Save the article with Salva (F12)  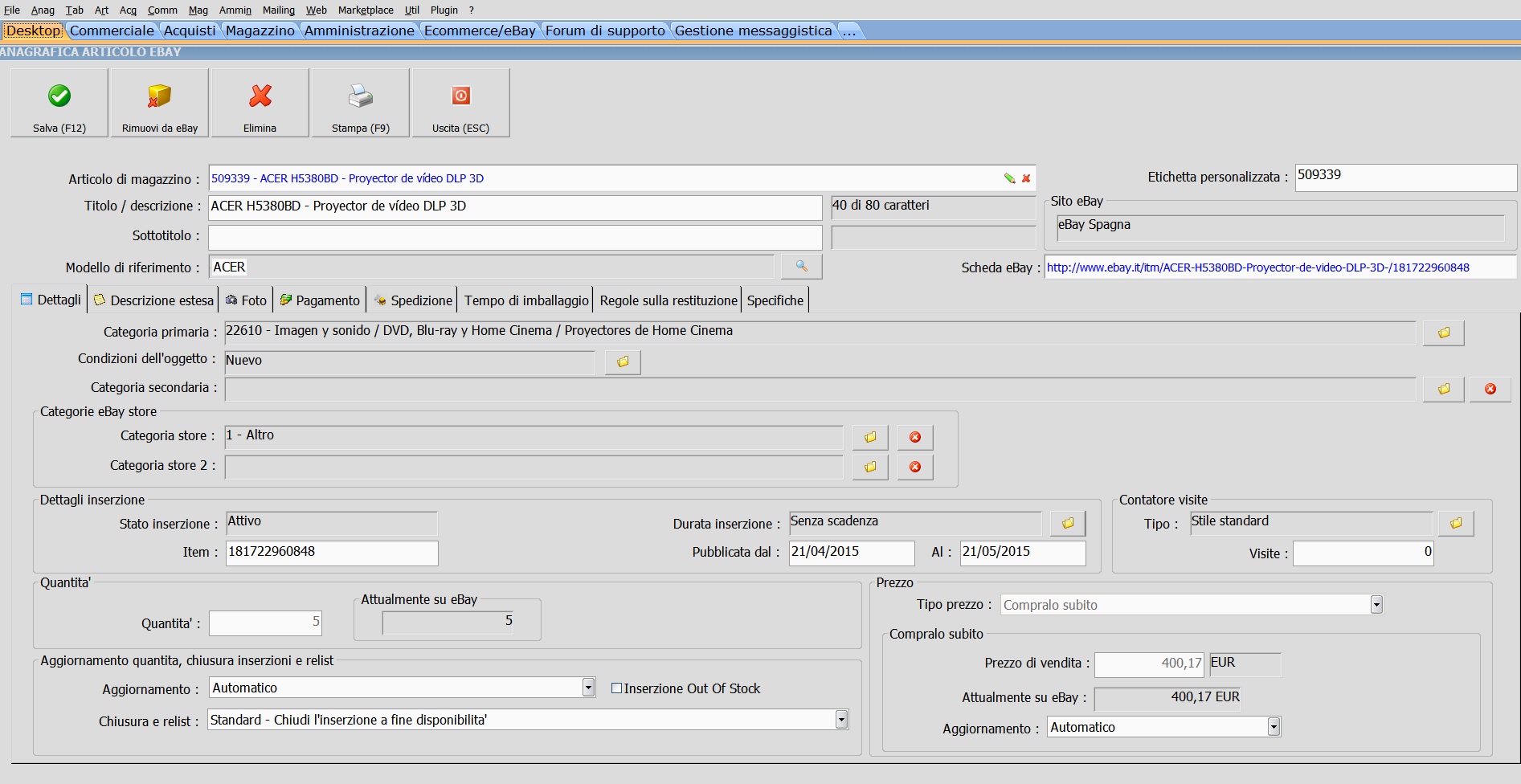coord(59,103)
